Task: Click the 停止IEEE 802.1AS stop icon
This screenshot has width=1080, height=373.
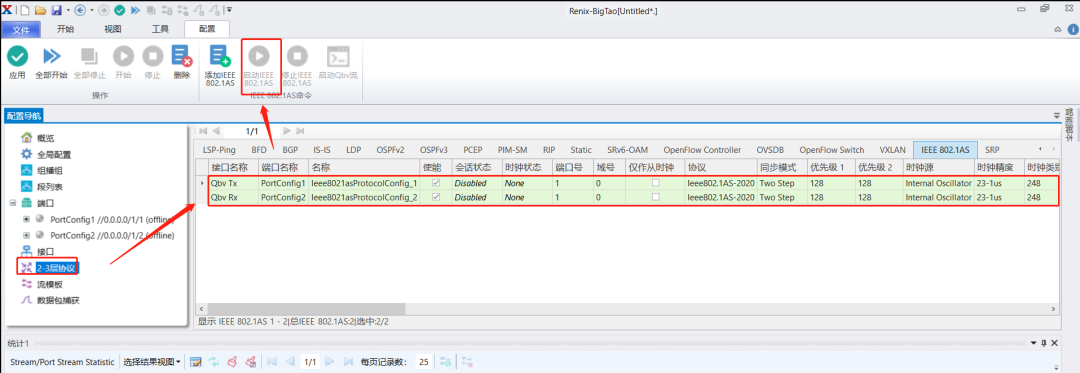Action: click(298, 56)
